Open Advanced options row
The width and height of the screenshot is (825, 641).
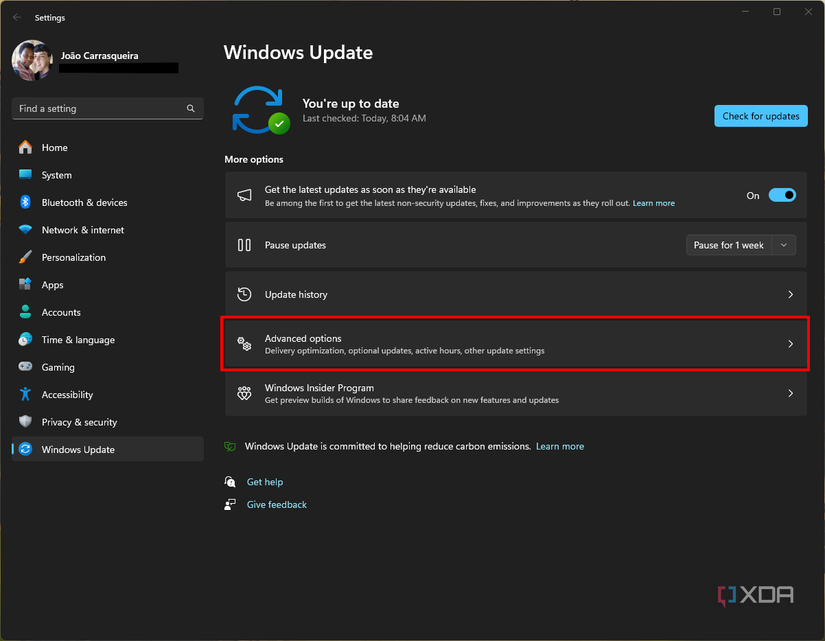tap(516, 344)
